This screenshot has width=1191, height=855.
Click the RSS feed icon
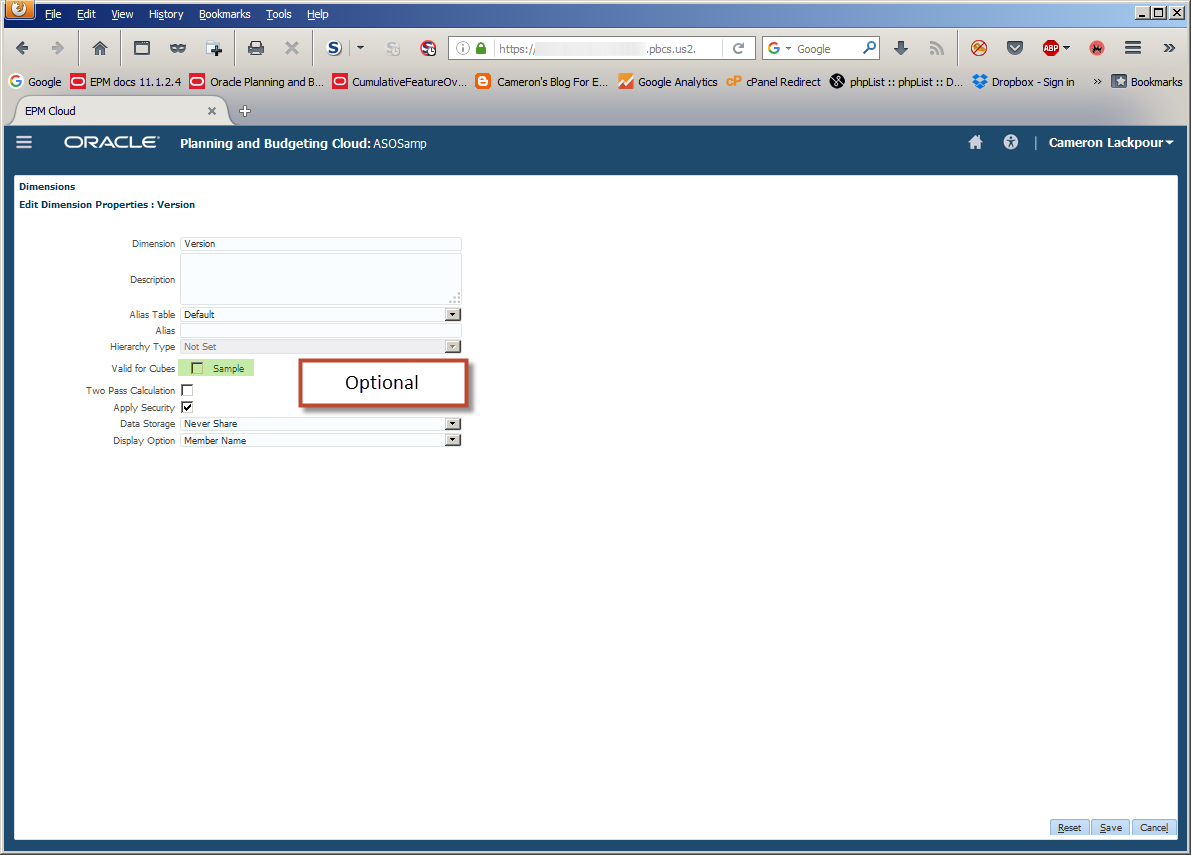point(937,48)
